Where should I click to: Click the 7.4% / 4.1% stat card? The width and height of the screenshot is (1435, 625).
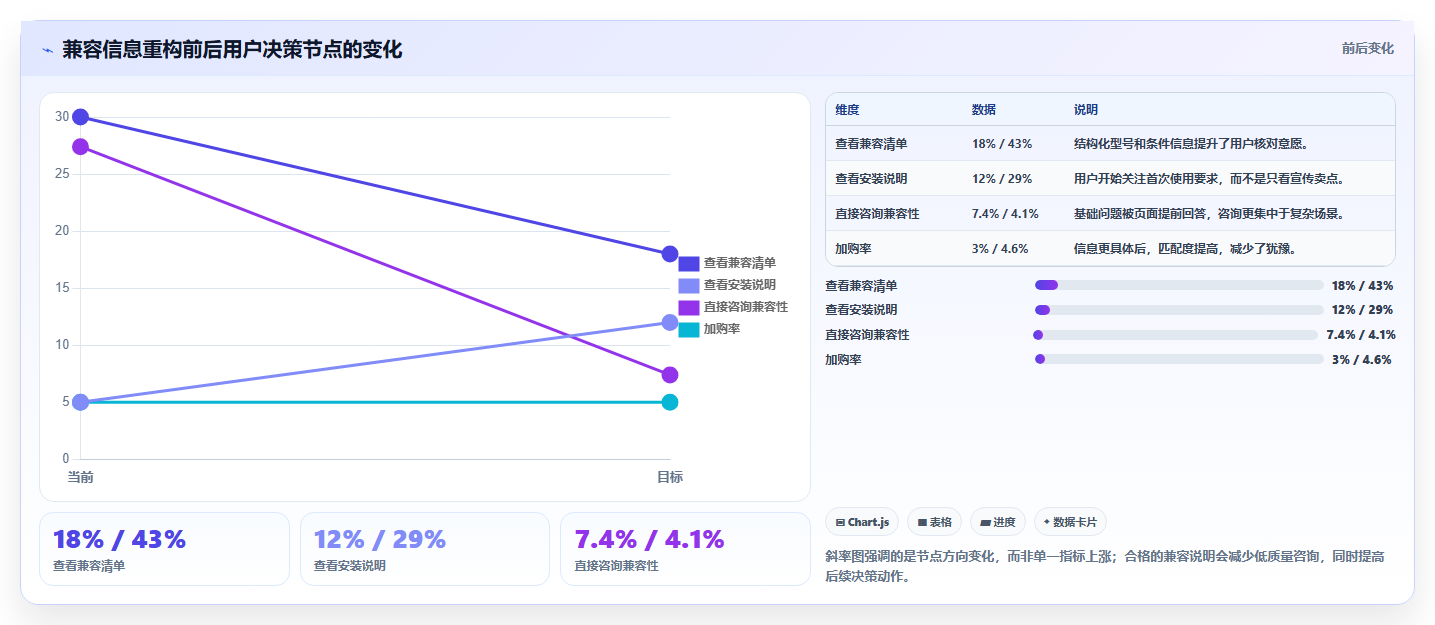coord(685,549)
